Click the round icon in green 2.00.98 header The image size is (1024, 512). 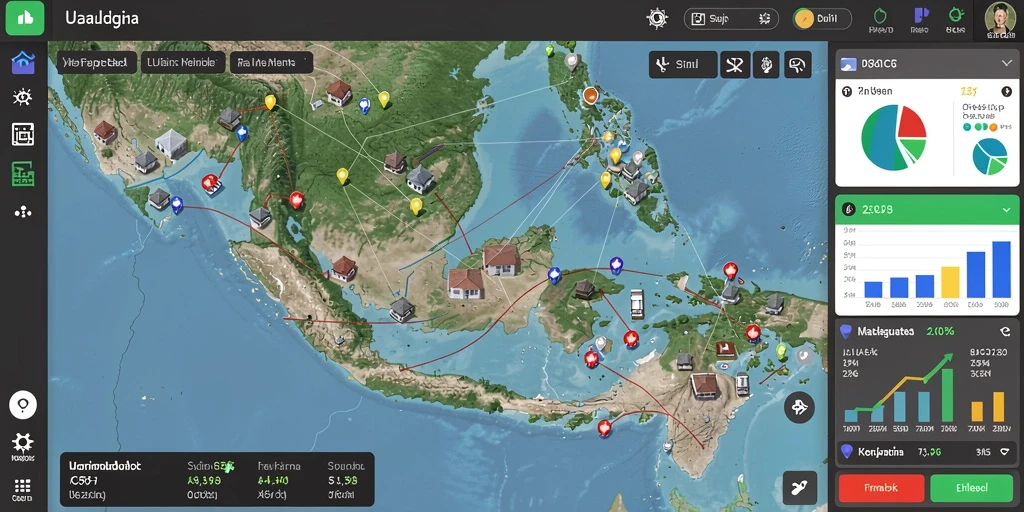[x=848, y=209]
